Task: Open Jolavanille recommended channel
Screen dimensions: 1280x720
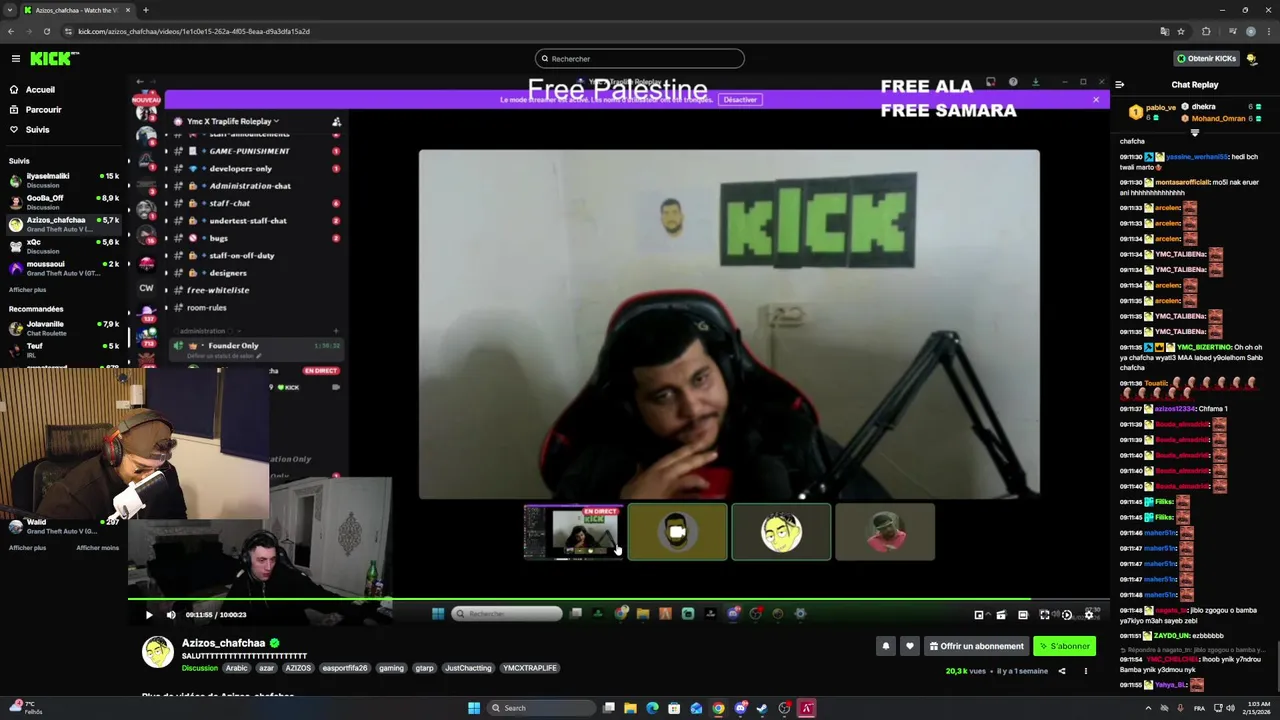Action: [64, 328]
